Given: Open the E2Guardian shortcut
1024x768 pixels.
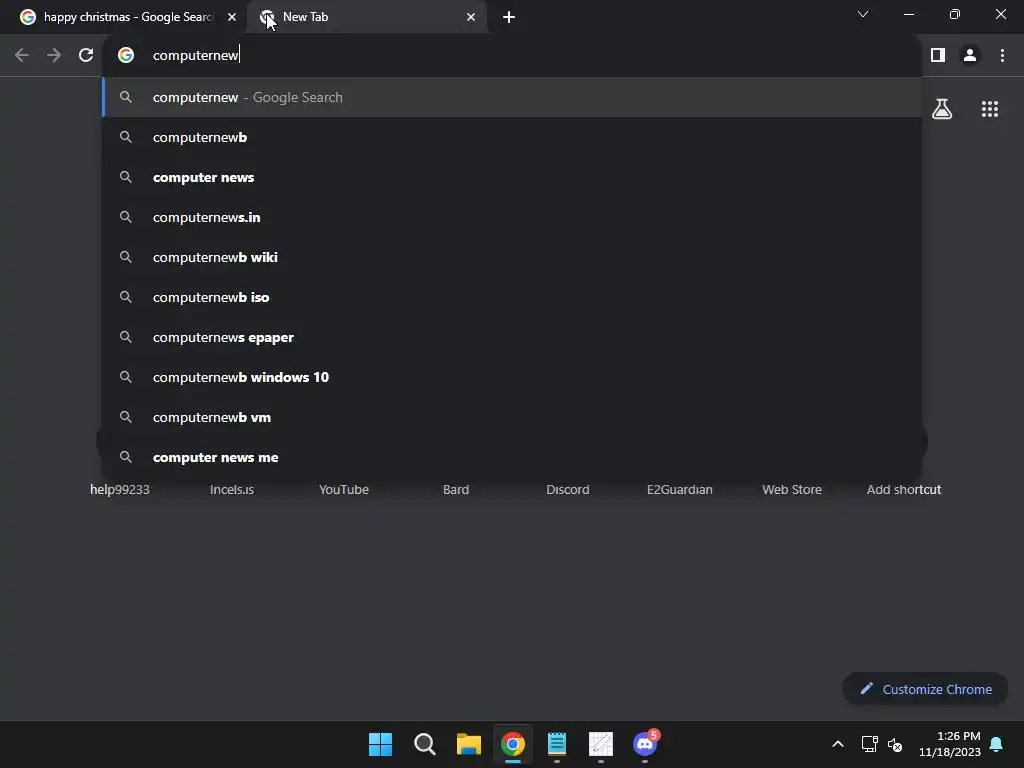Looking at the screenshot, I should coord(680,489).
